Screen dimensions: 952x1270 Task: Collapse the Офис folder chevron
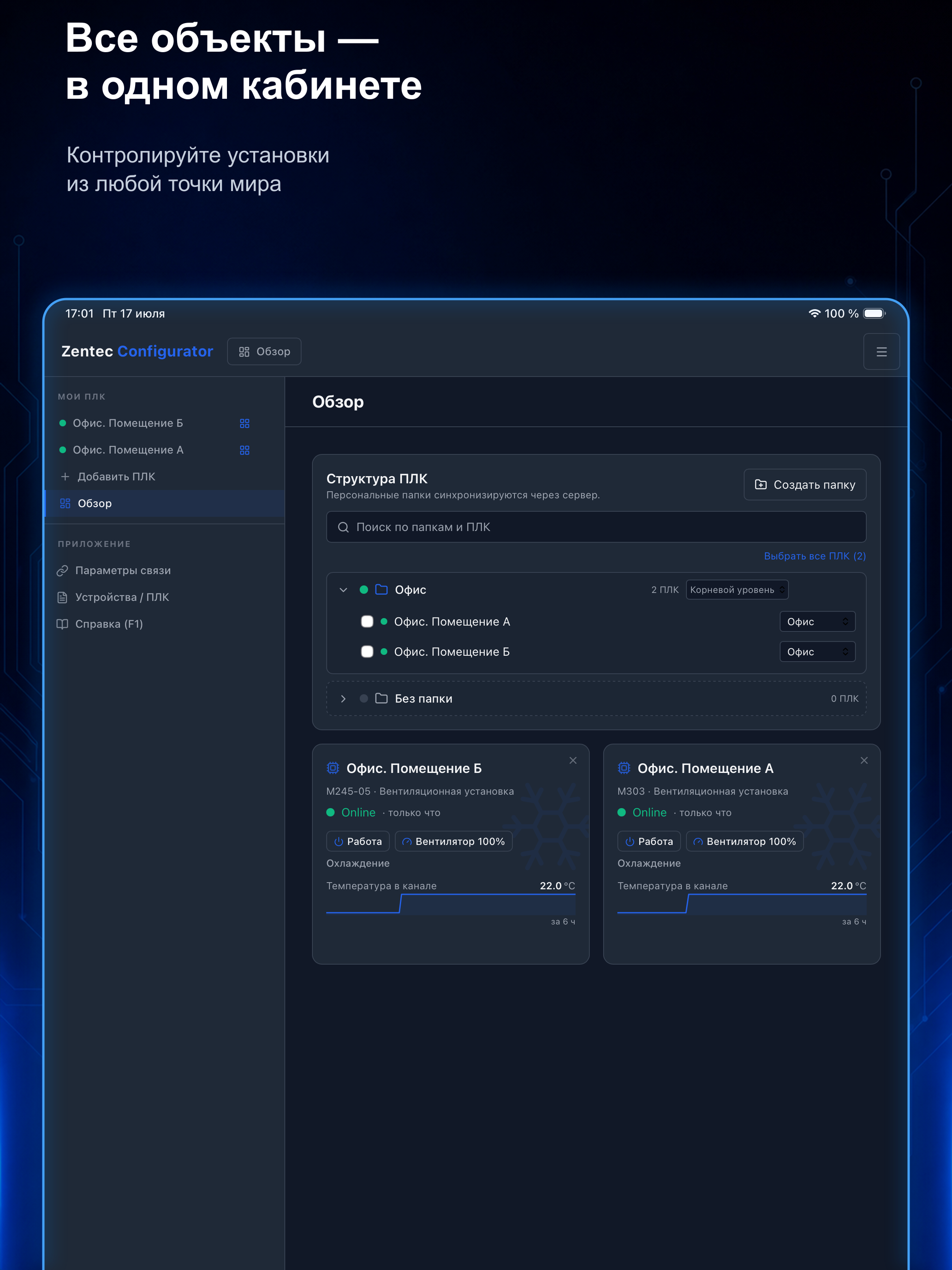[x=343, y=590]
